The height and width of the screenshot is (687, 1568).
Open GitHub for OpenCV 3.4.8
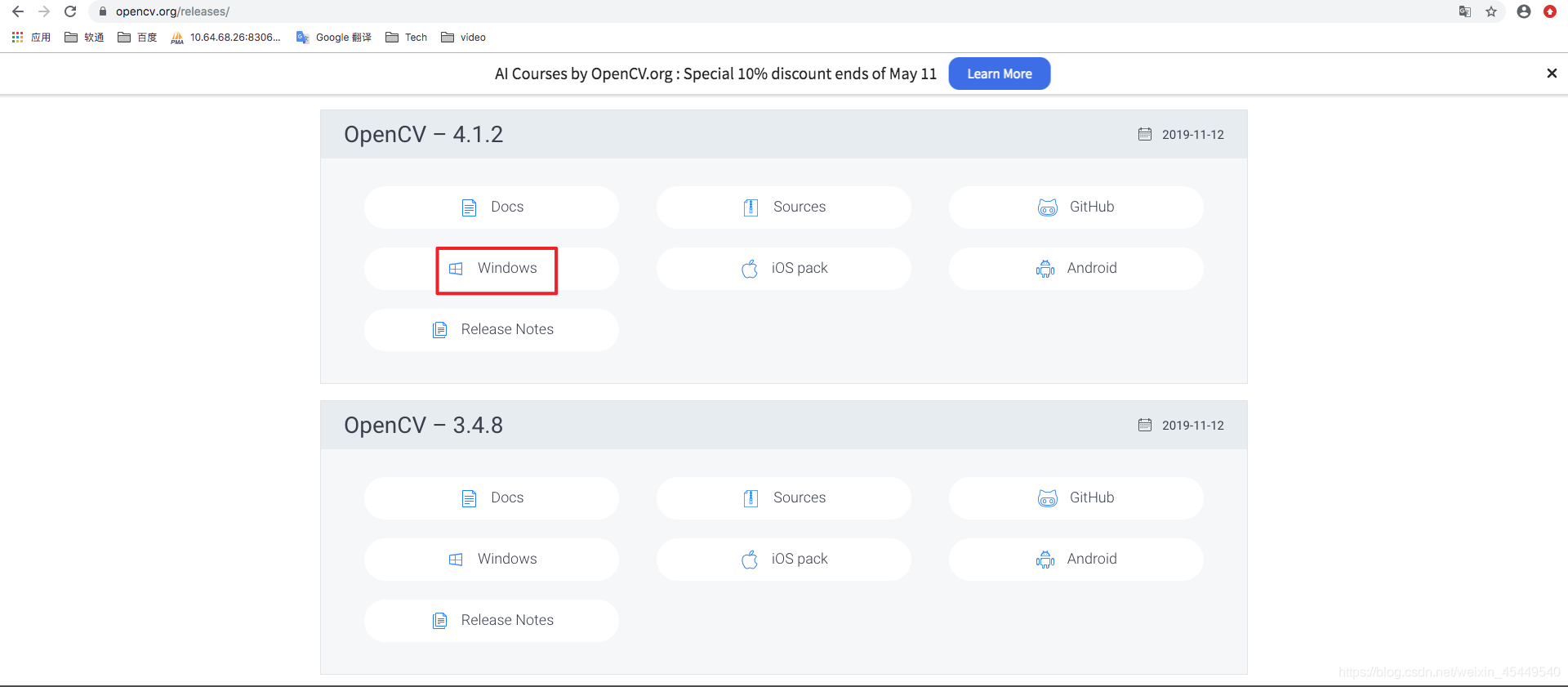(1076, 498)
